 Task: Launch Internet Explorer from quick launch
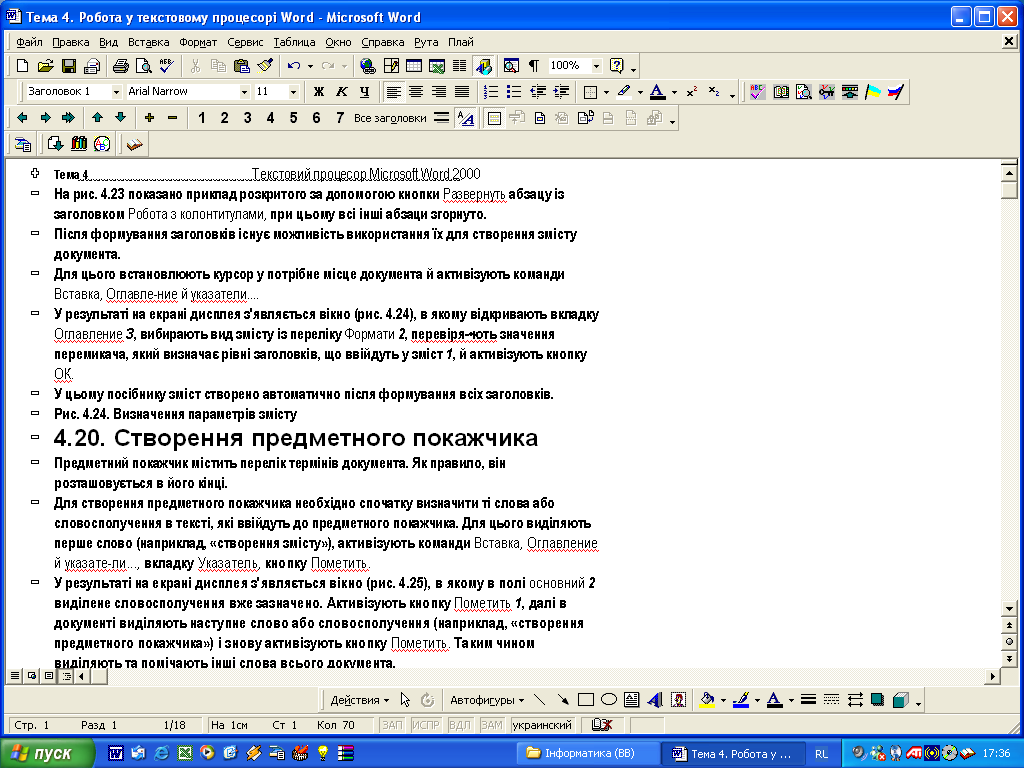point(161,753)
